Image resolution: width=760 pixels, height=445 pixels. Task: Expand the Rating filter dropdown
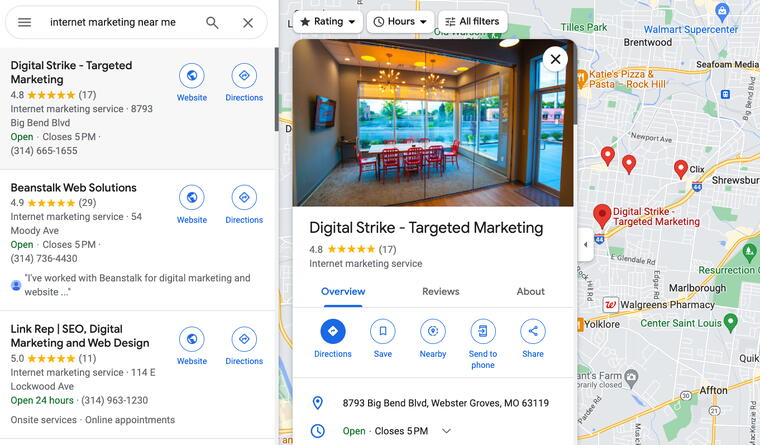tap(328, 21)
